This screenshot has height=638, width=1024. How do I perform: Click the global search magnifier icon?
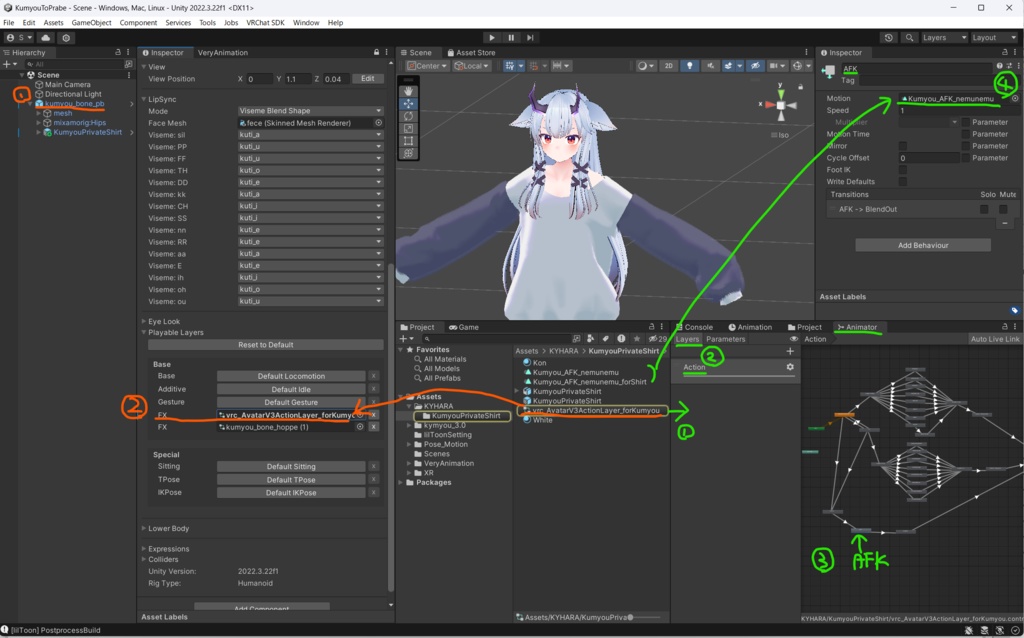pos(909,38)
